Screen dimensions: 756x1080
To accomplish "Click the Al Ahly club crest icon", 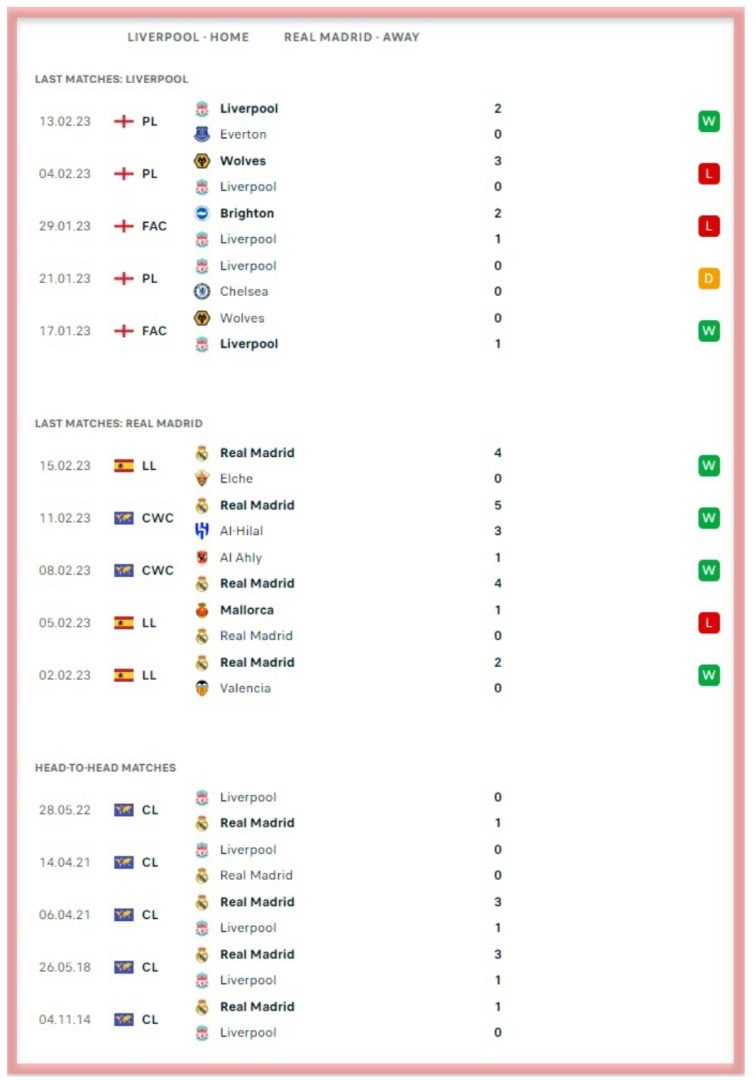I will click(x=202, y=557).
